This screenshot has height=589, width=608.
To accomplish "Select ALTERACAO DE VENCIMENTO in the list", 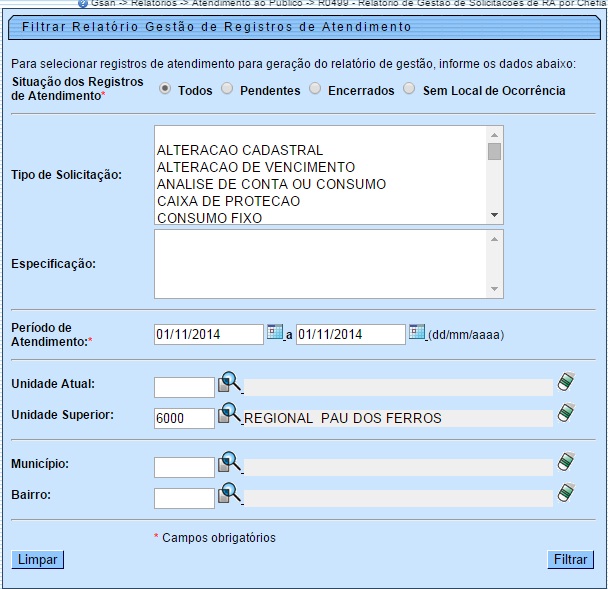I will point(256,167).
